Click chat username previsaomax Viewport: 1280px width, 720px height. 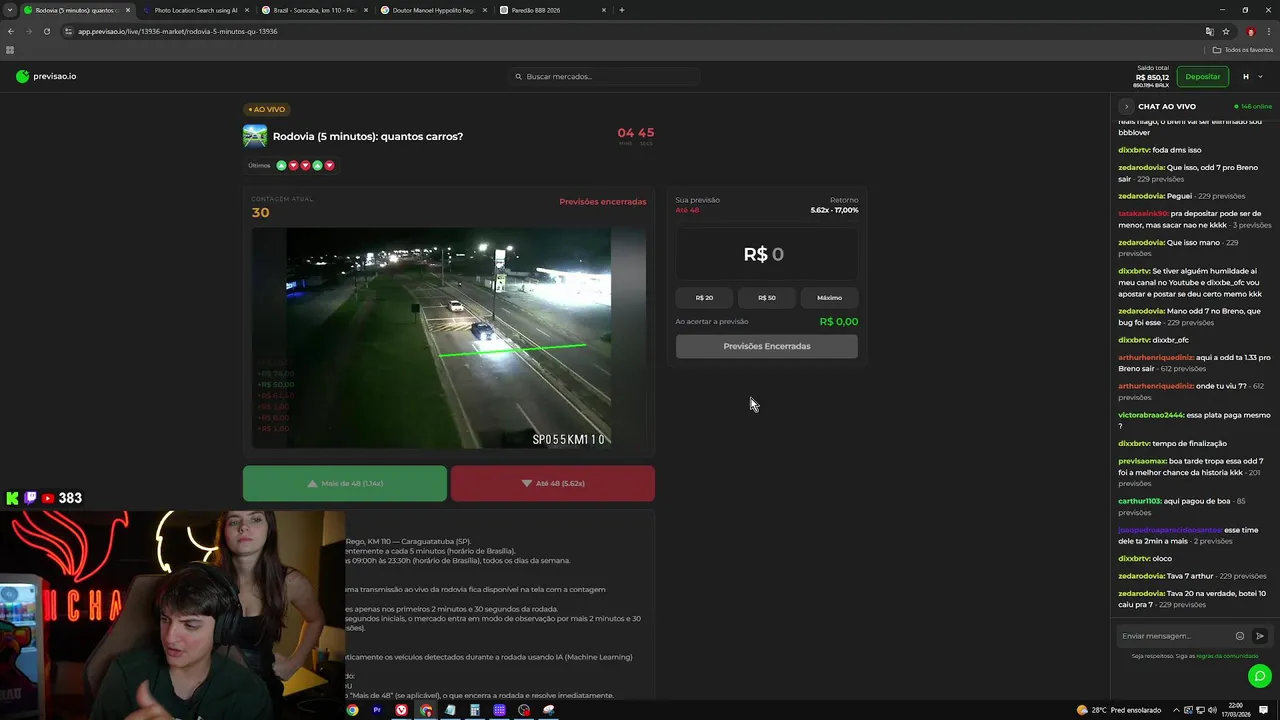click(1143, 461)
